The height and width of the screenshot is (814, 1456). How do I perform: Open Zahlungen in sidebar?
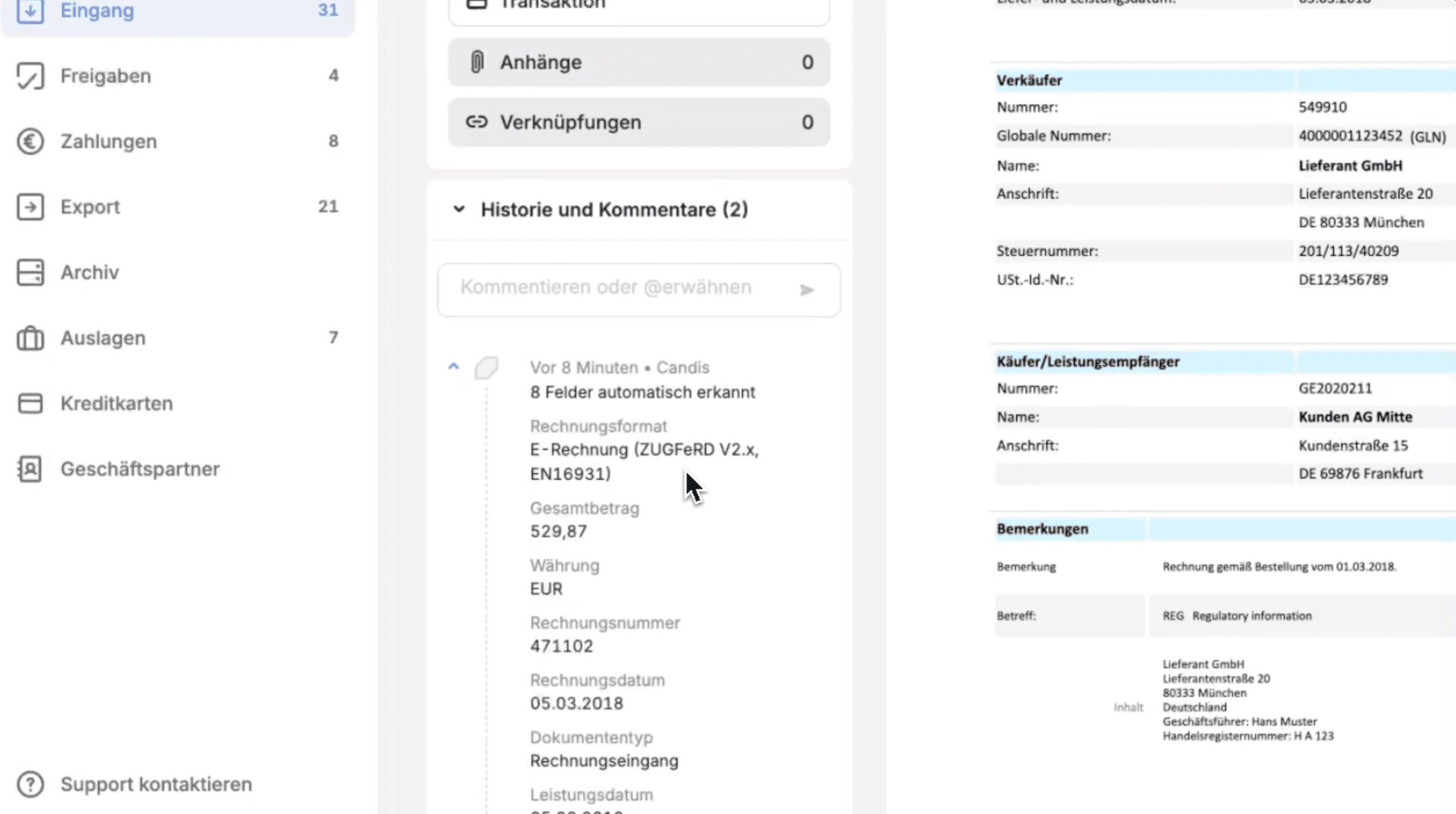(109, 141)
